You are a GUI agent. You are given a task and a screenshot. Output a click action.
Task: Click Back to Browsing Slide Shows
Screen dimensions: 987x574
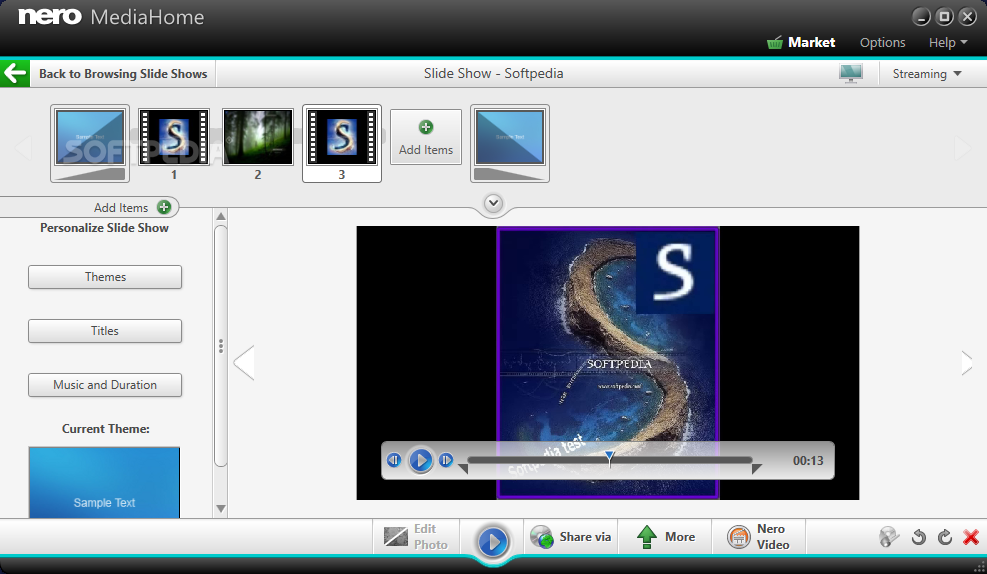click(123, 74)
